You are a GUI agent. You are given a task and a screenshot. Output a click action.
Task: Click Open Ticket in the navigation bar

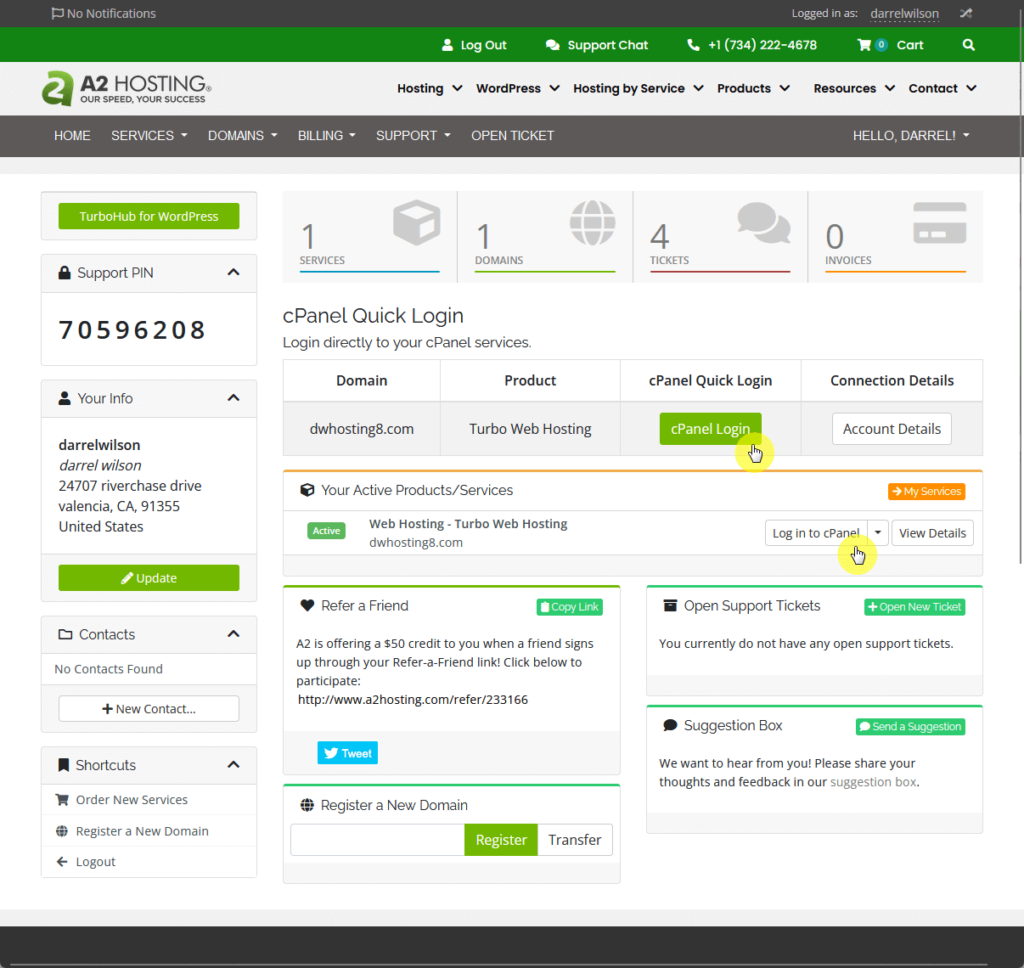point(512,136)
